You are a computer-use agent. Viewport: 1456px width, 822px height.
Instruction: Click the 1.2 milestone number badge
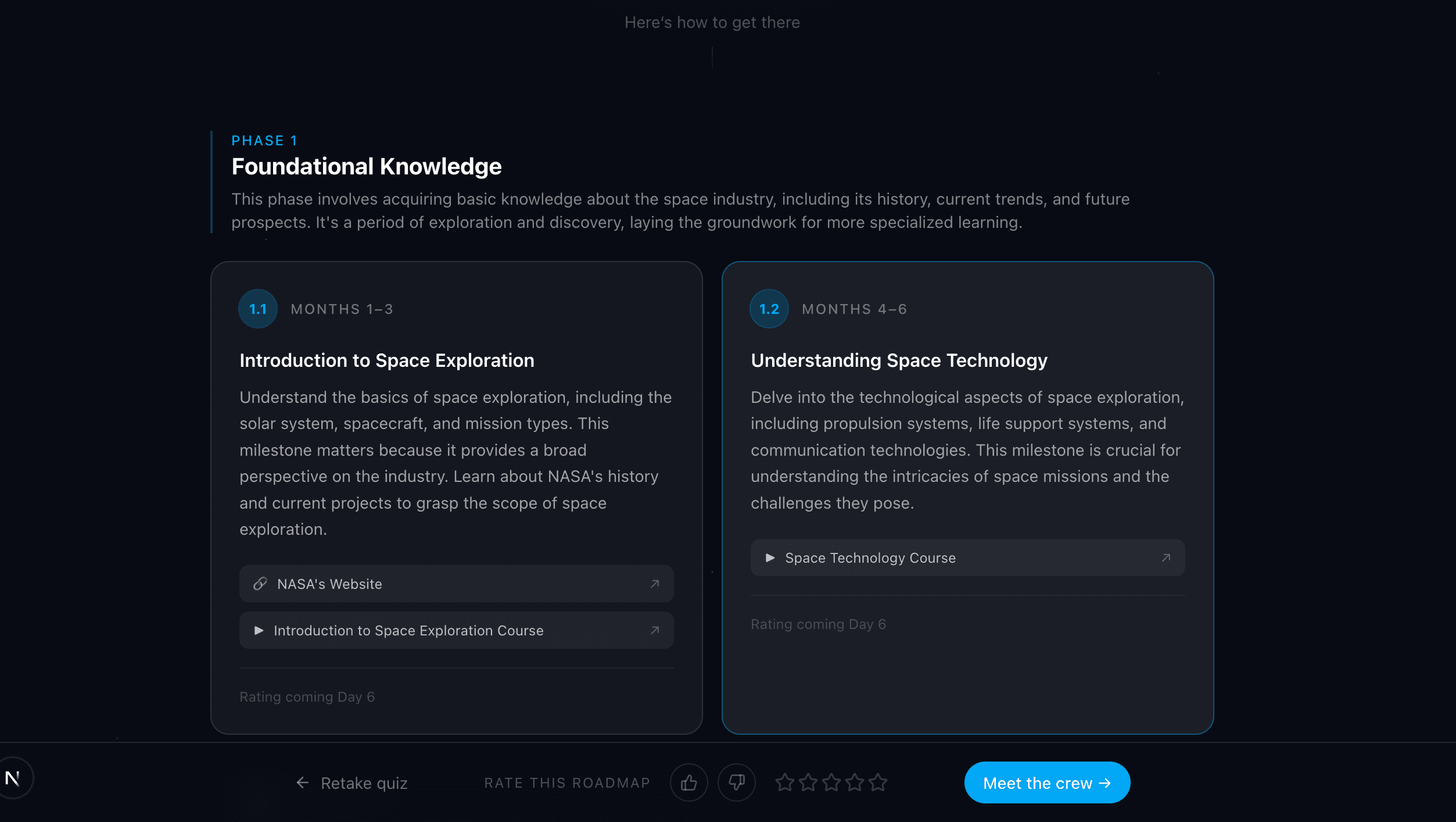pyautogui.click(x=769, y=309)
